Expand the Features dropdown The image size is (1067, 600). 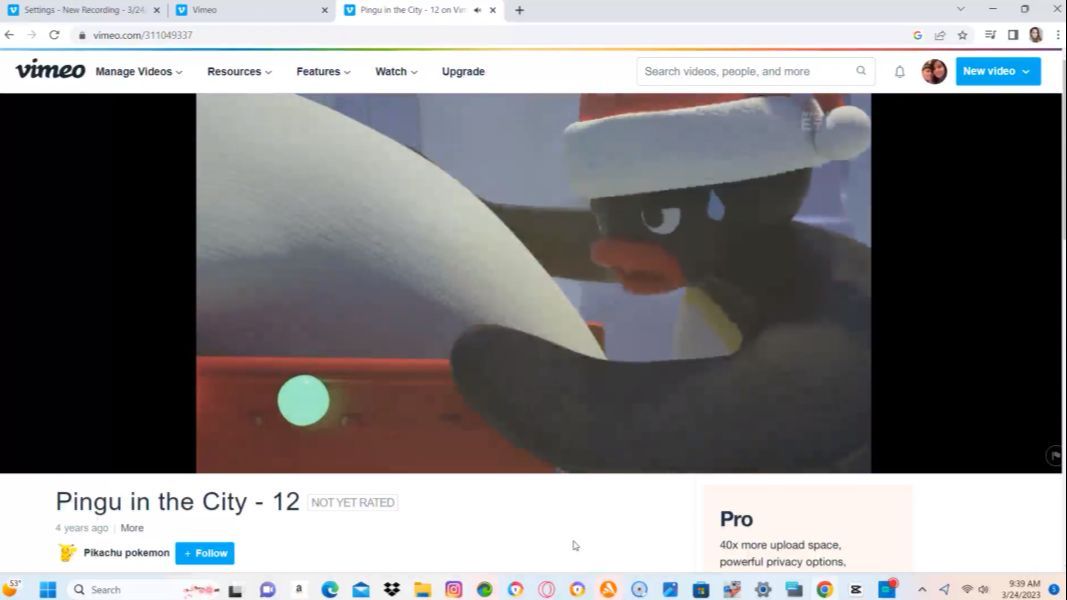323,71
